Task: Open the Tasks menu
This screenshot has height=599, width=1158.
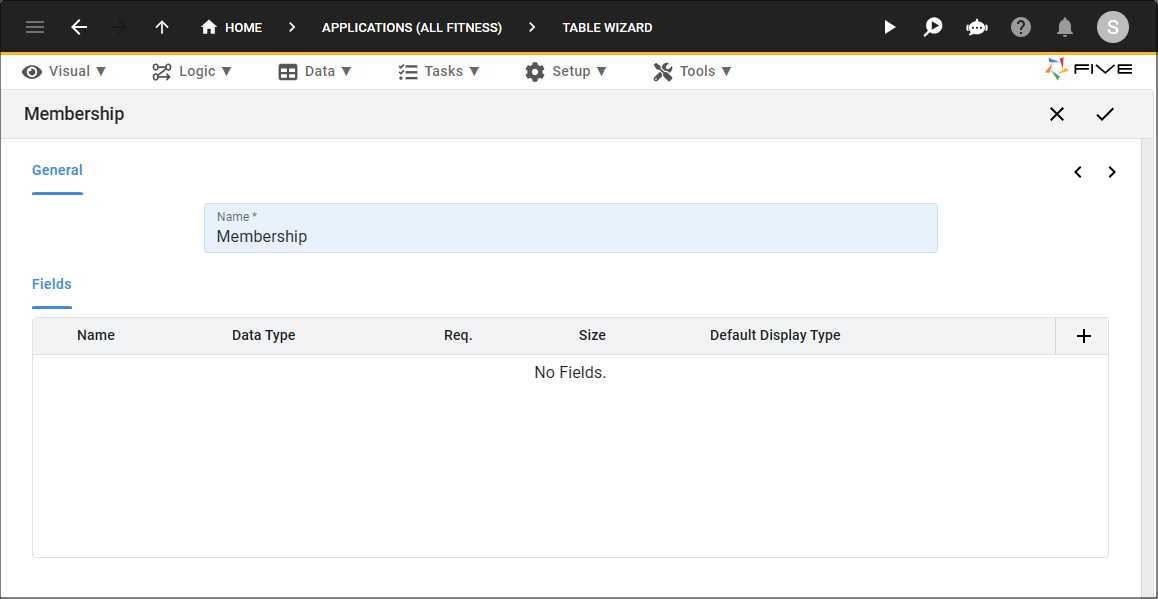Action: click(439, 72)
